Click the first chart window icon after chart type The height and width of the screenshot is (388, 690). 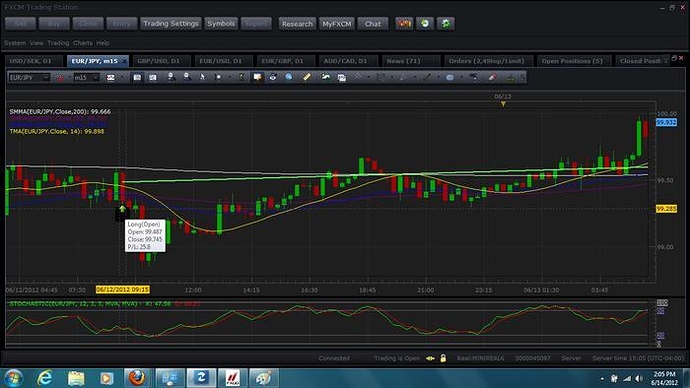pos(137,77)
